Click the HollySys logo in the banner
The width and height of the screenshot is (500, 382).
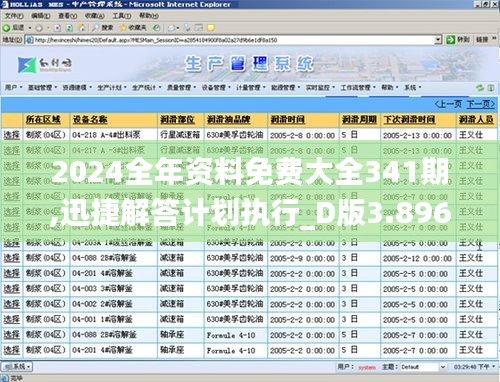45,65
